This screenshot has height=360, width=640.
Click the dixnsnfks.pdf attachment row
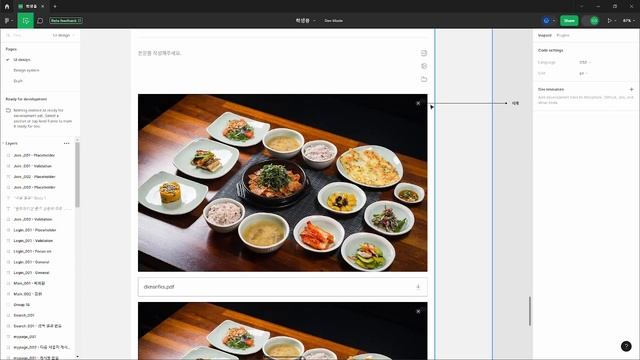click(x=282, y=287)
